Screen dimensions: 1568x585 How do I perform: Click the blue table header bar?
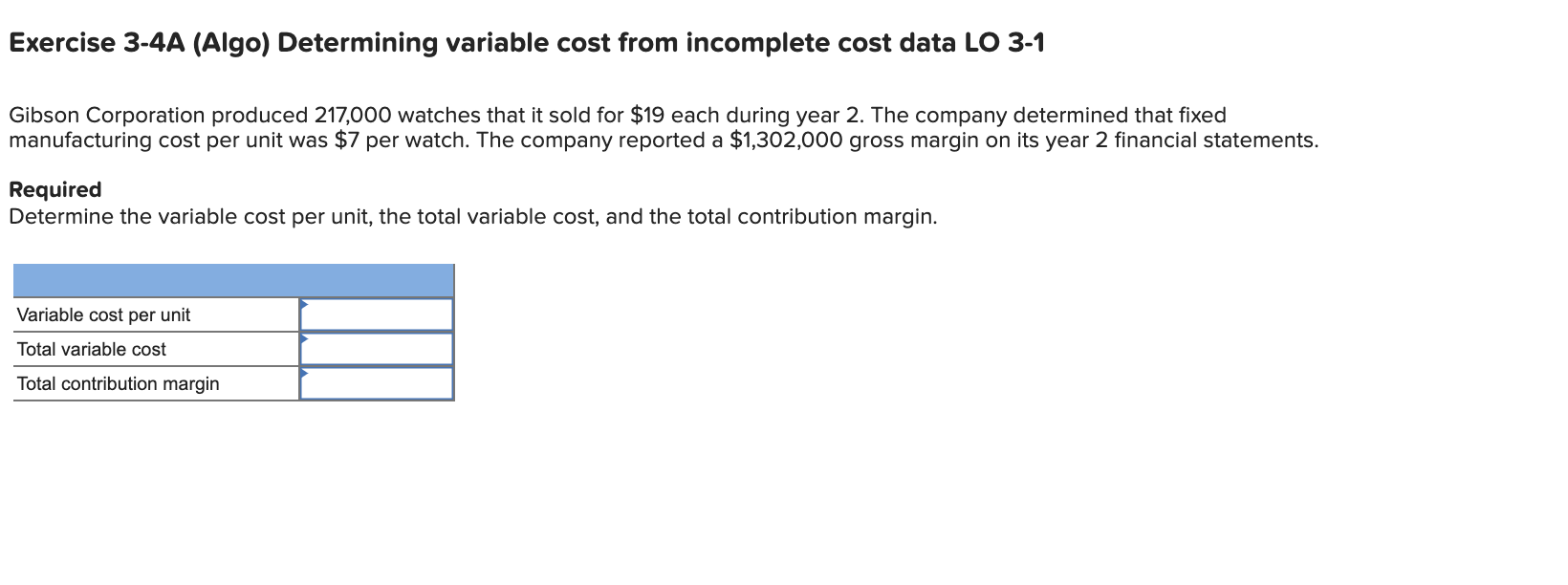click(x=232, y=277)
